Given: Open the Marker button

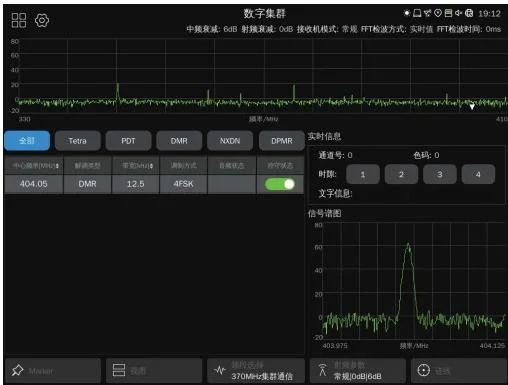Looking at the screenshot, I should [x=53, y=370].
